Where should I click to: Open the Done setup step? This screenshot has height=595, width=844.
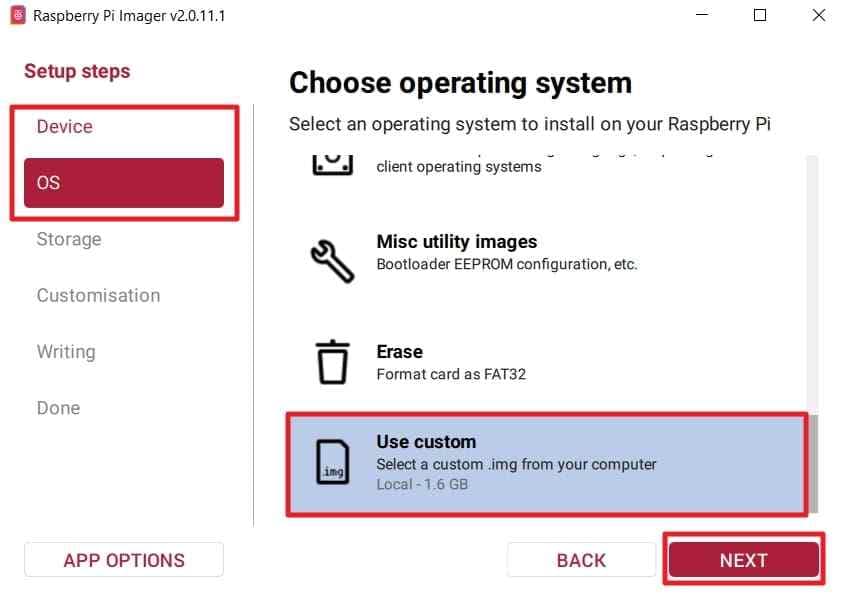(124, 408)
